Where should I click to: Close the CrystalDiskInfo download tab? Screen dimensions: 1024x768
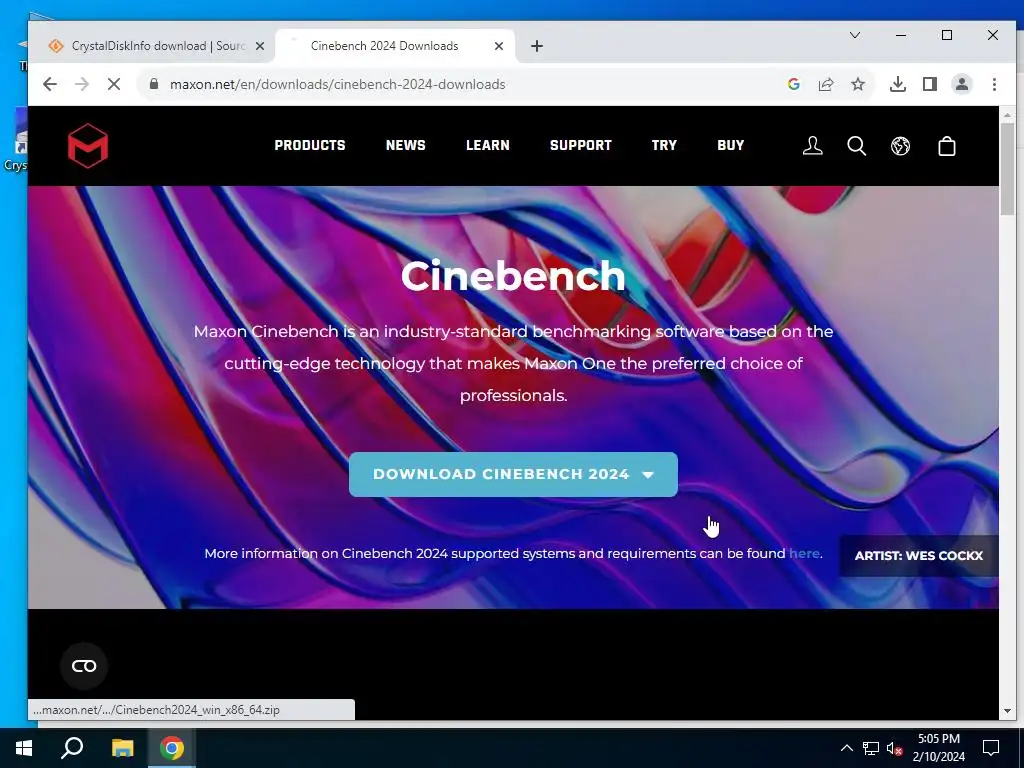pos(260,46)
